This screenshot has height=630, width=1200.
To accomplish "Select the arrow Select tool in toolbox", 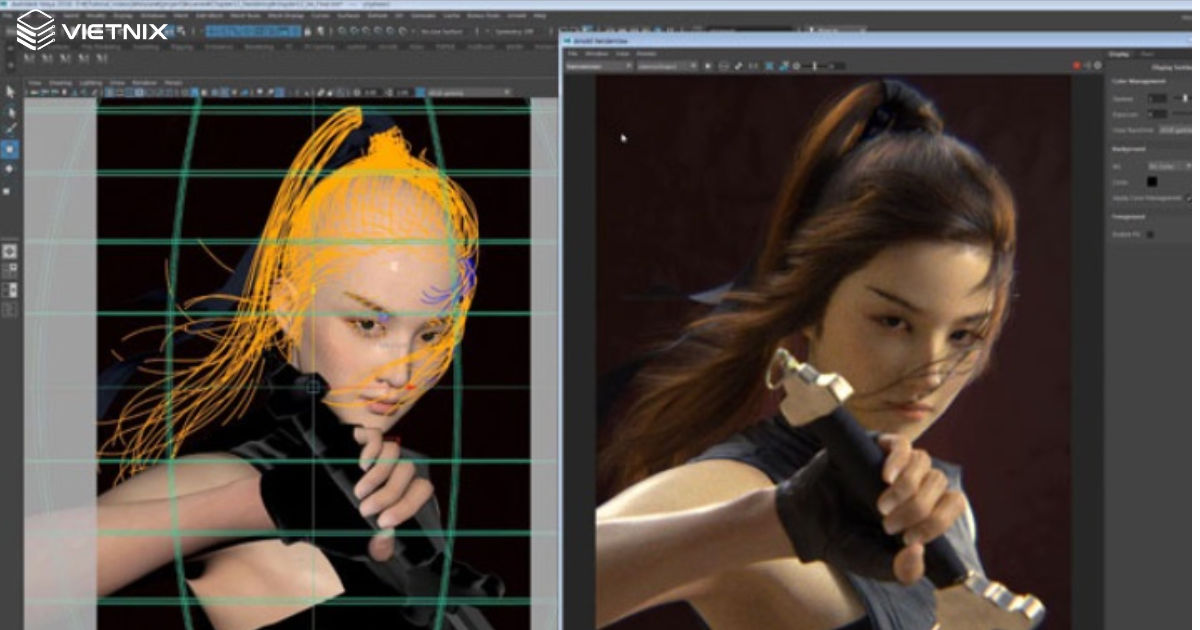I will point(11,92).
